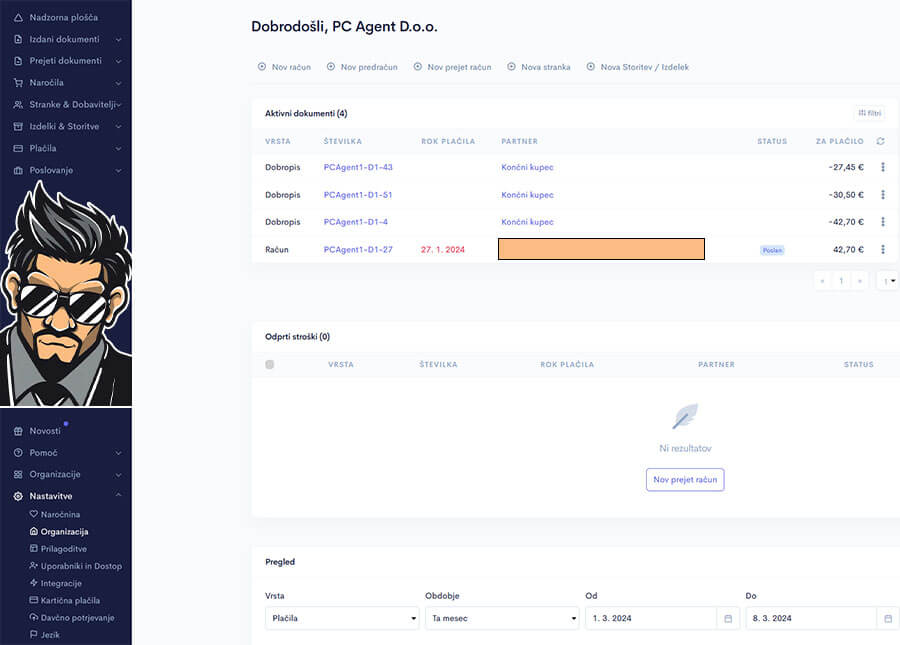
Task: Click the filtri filter button
Action: (x=869, y=113)
